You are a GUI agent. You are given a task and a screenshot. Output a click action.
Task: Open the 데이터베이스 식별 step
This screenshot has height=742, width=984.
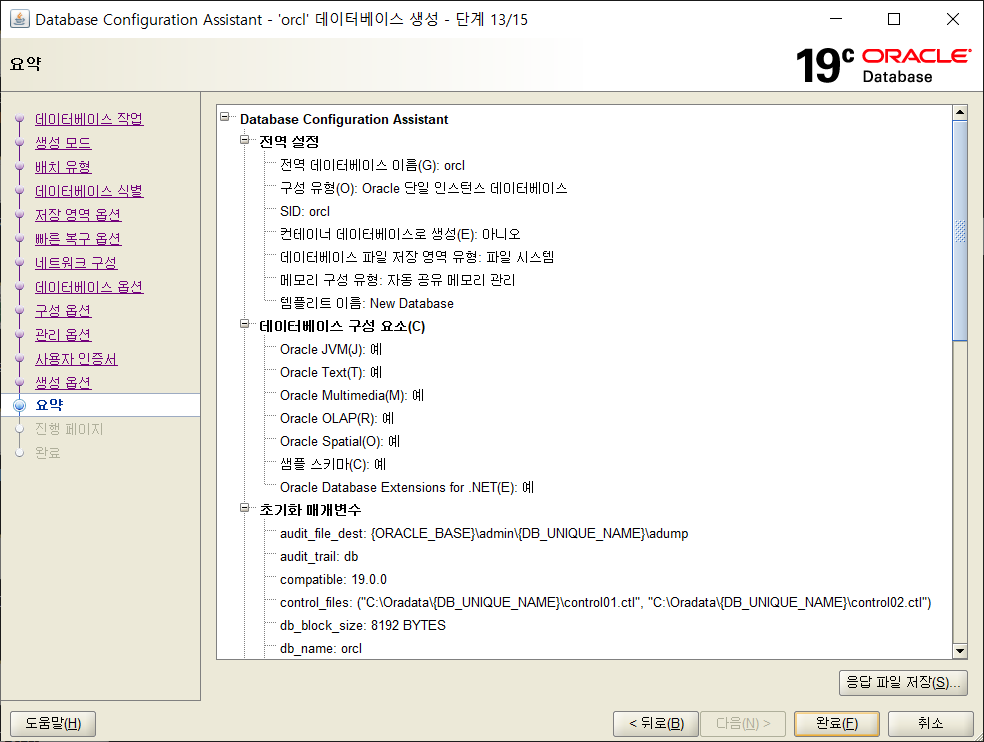click(x=89, y=191)
